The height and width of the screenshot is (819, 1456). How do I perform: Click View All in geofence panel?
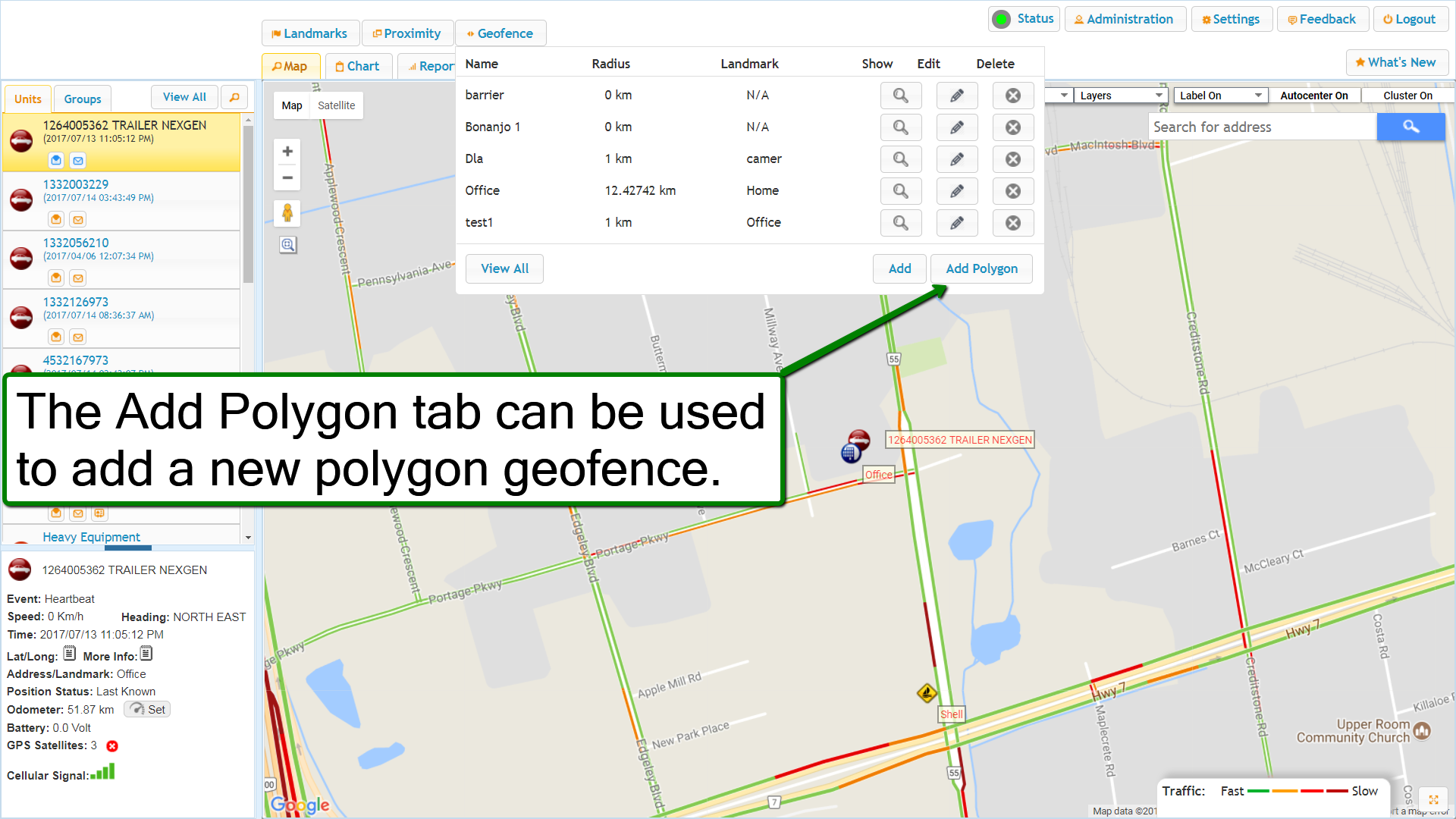tap(504, 268)
